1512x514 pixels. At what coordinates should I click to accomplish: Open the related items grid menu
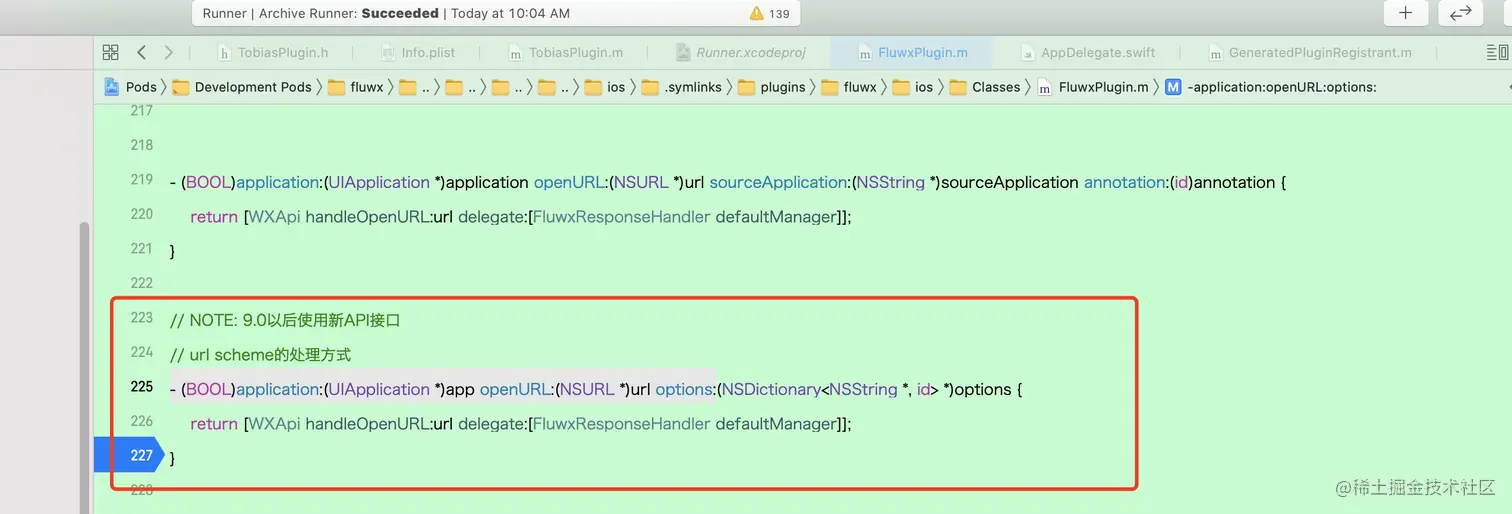(111, 52)
